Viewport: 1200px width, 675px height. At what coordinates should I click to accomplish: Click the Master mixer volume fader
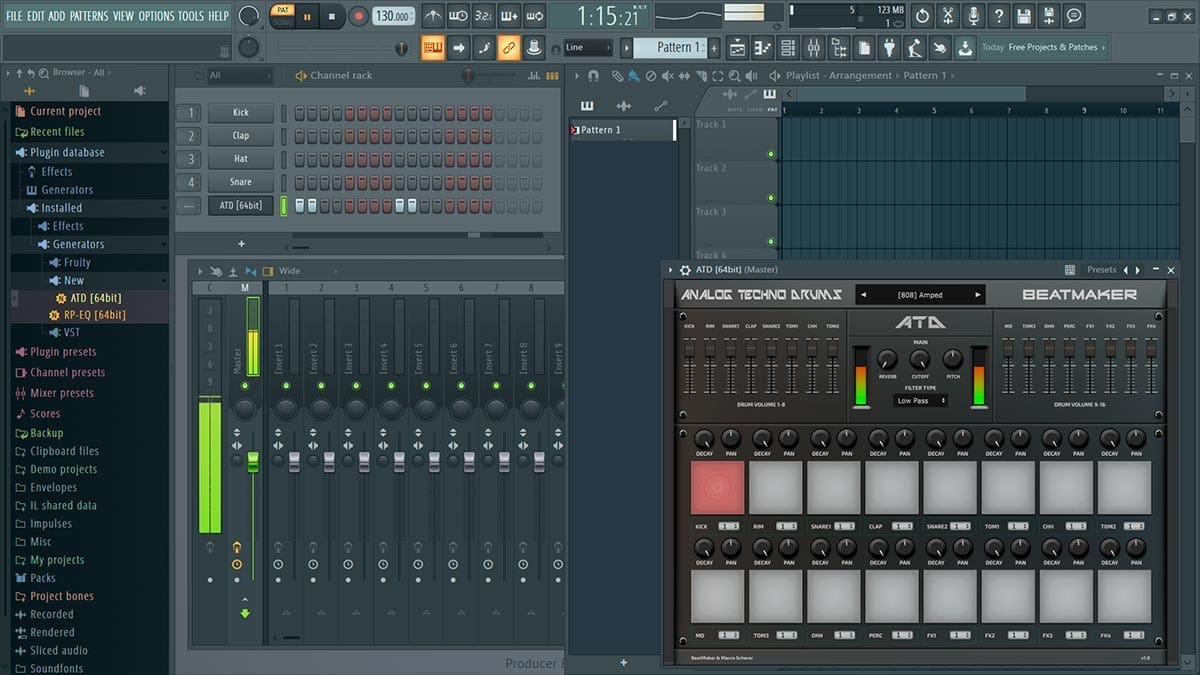pos(253,461)
